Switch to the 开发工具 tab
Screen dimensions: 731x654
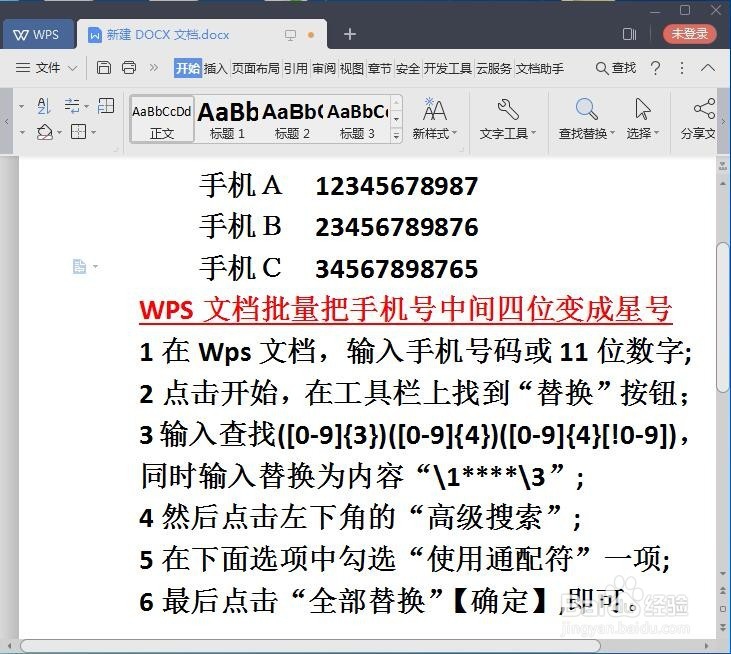pos(448,69)
